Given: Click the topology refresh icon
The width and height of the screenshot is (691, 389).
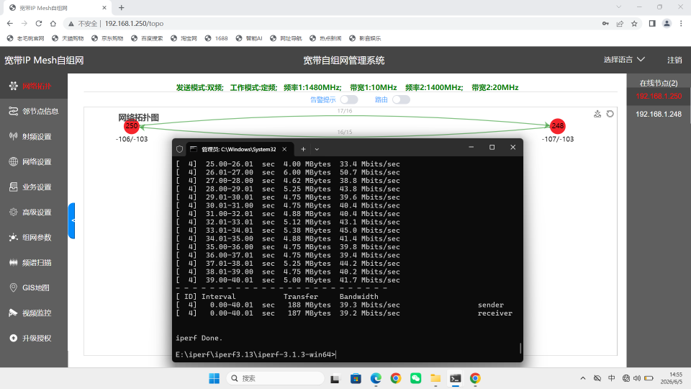Looking at the screenshot, I should (x=610, y=114).
